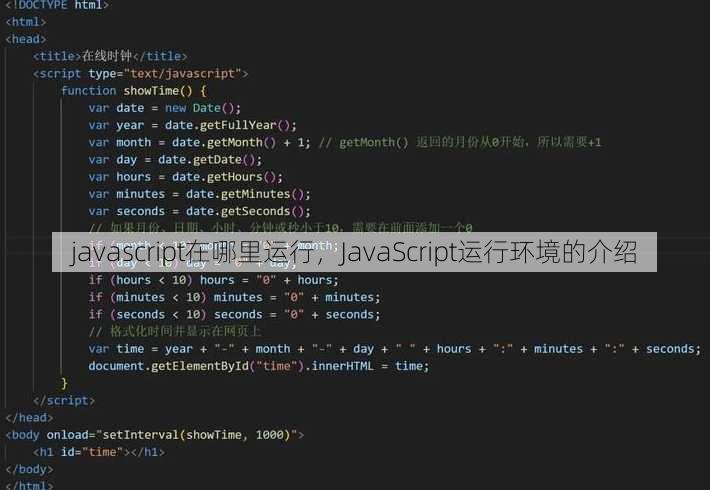Click the 'var hours = date.getHours();' line
Screen dimensions: 710x490
coord(186,177)
